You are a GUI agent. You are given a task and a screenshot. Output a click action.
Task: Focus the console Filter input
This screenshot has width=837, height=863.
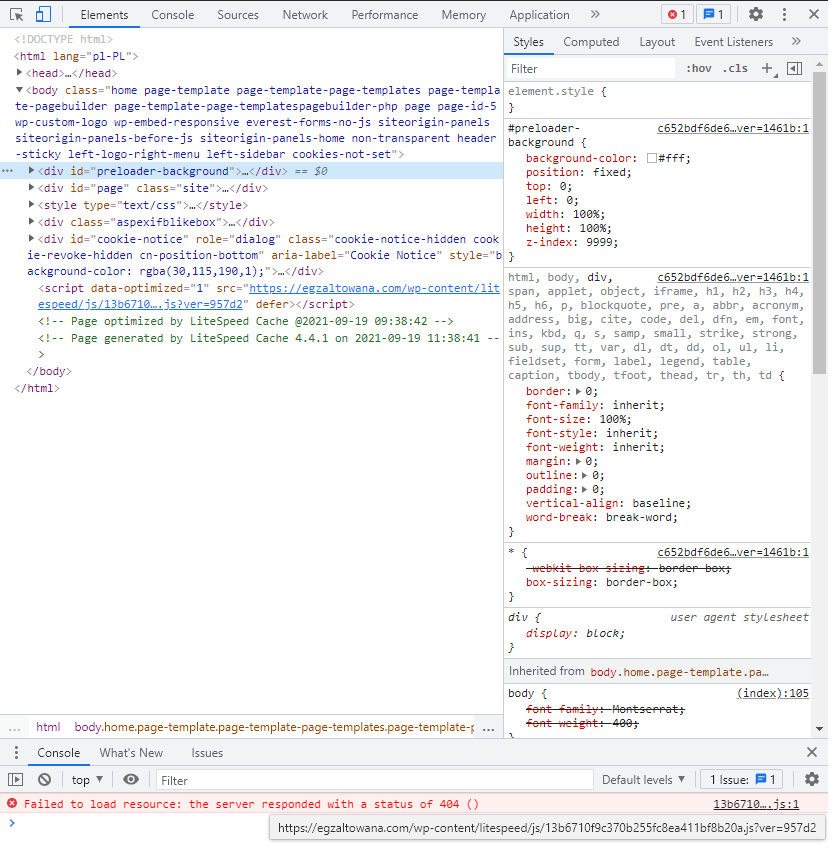coord(374,780)
